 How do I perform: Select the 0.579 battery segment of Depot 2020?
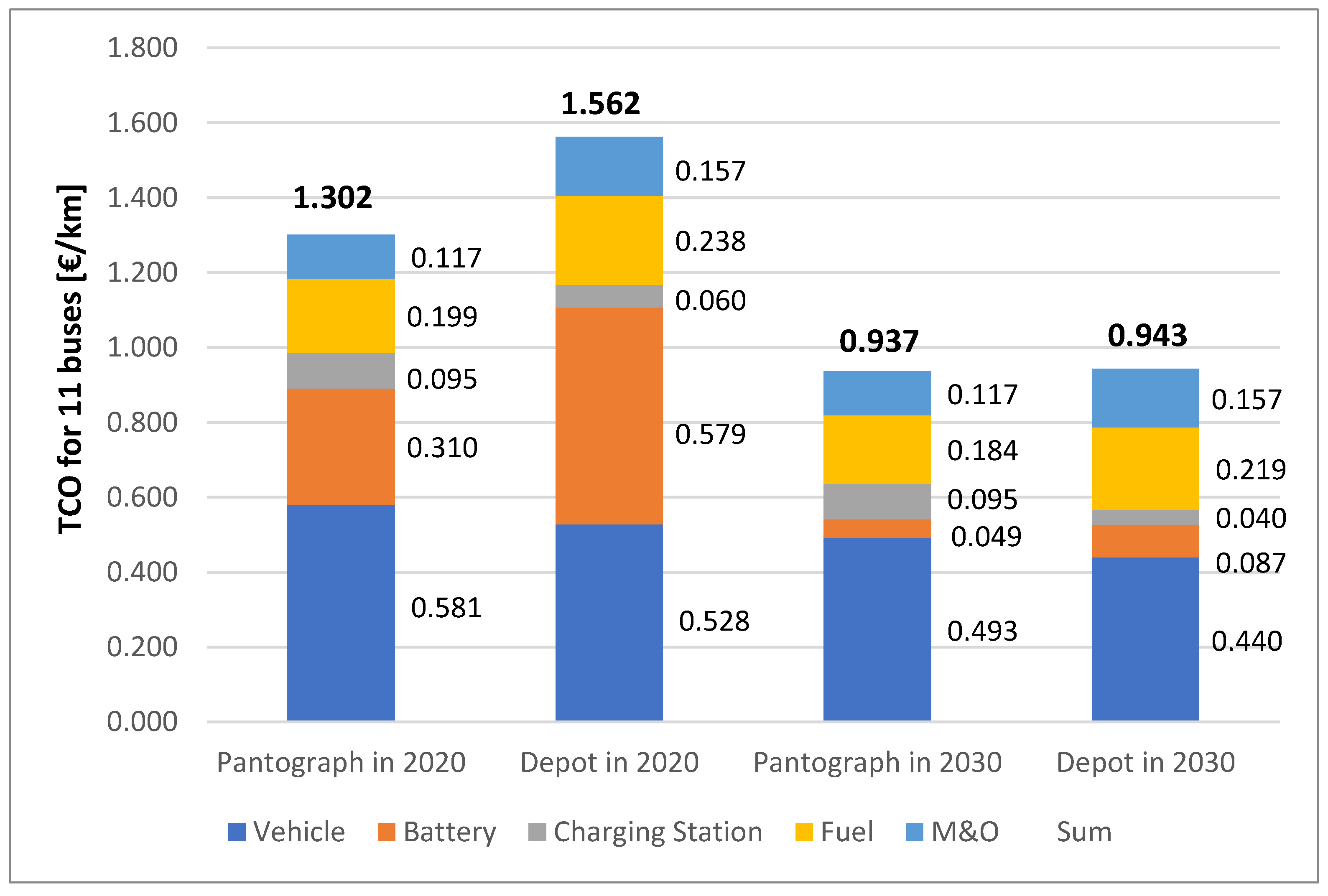click(x=609, y=416)
